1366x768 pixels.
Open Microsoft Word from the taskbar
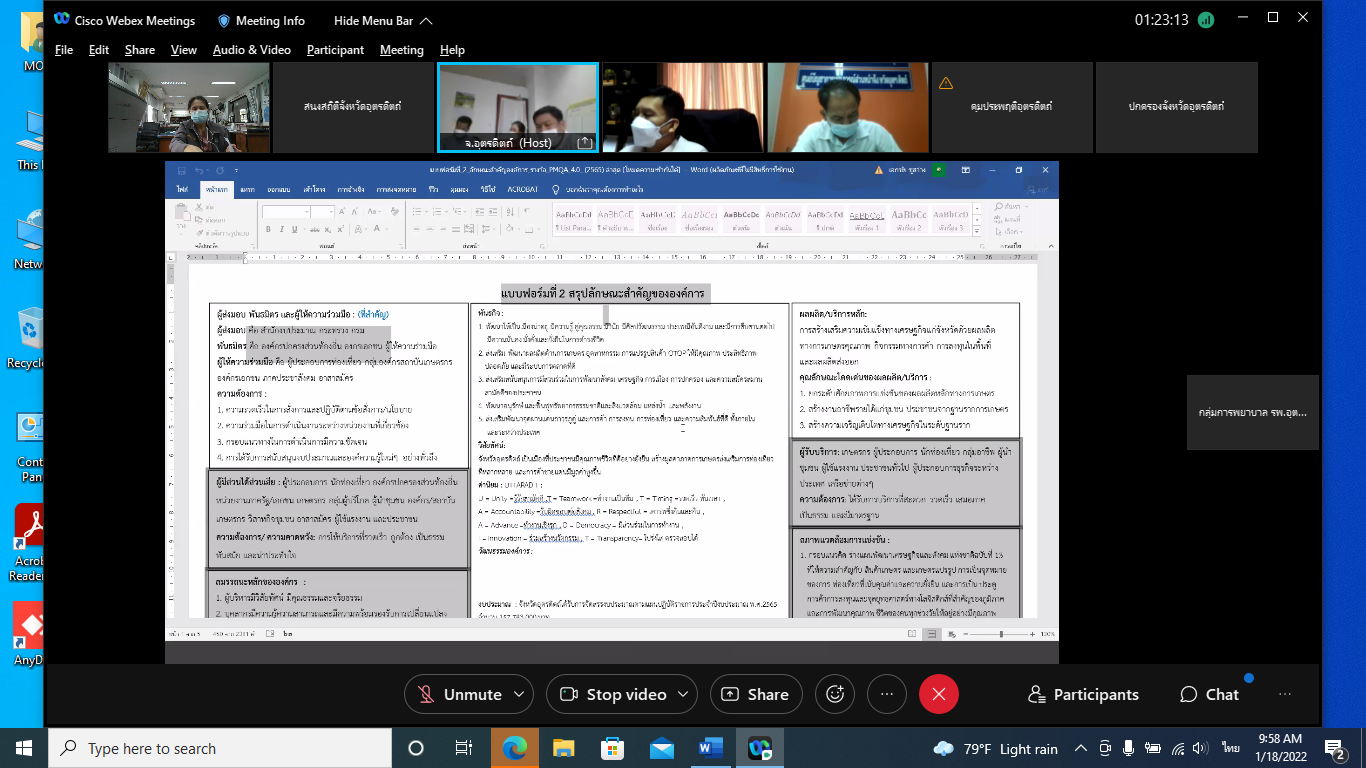click(711, 748)
